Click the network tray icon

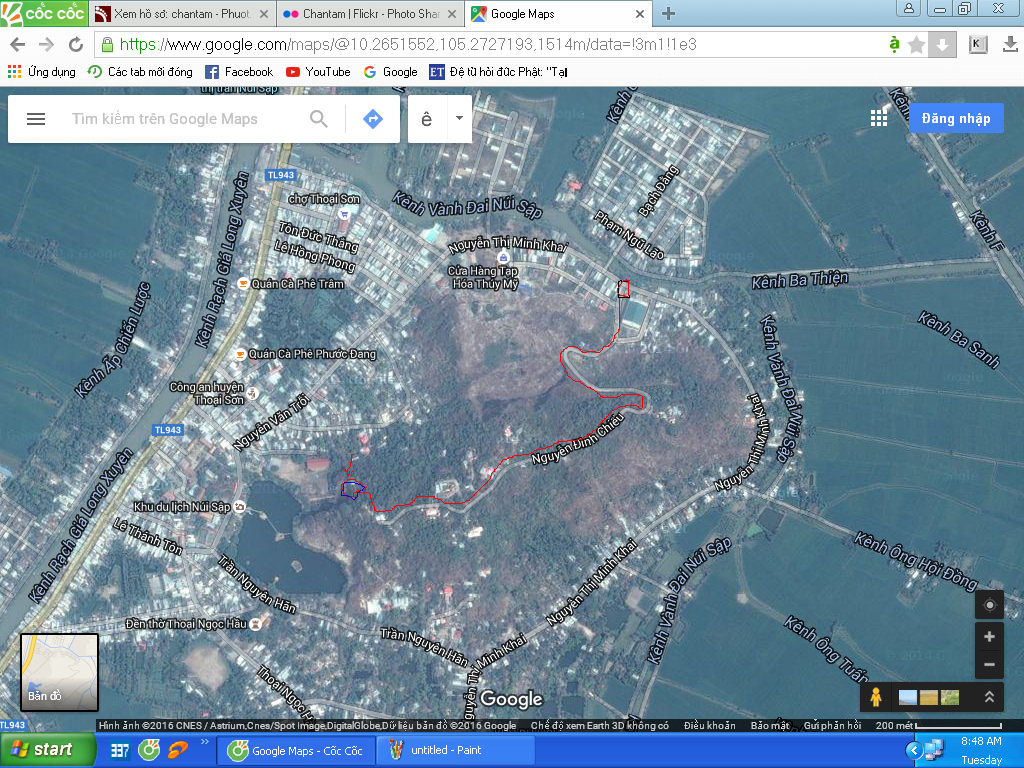(x=935, y=751)
